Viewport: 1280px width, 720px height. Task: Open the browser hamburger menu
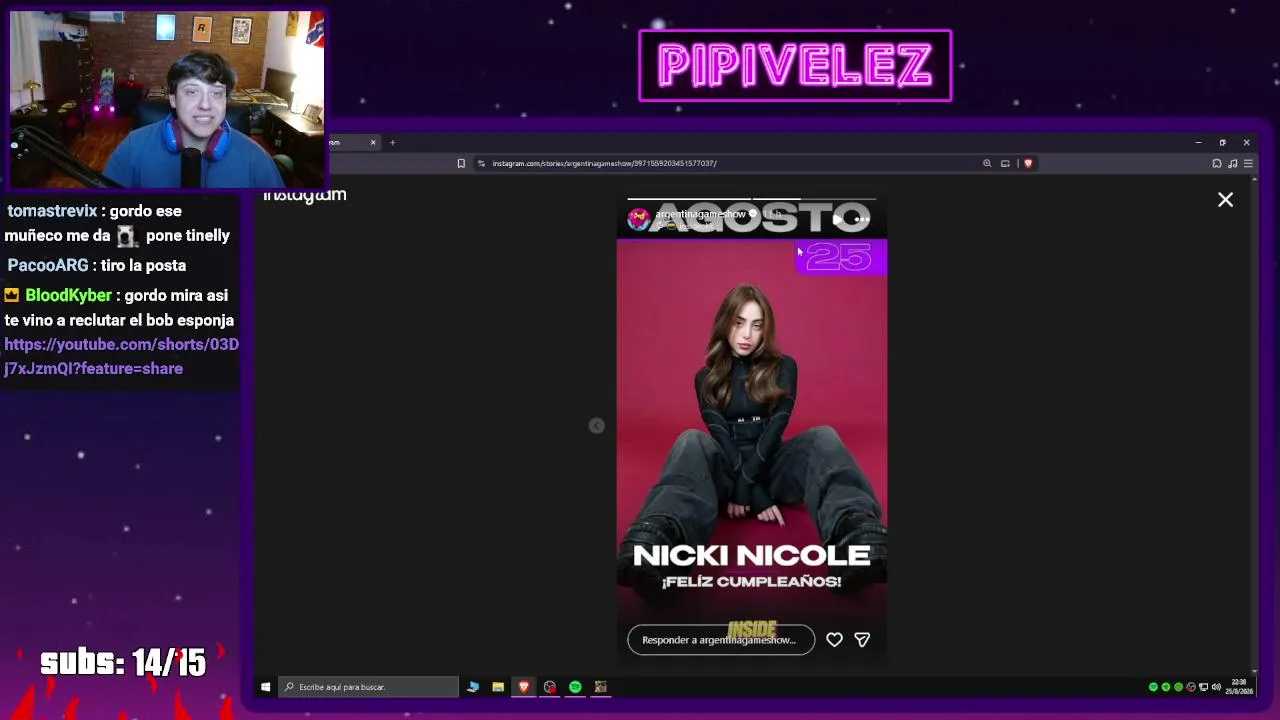tap(1248, 163)
